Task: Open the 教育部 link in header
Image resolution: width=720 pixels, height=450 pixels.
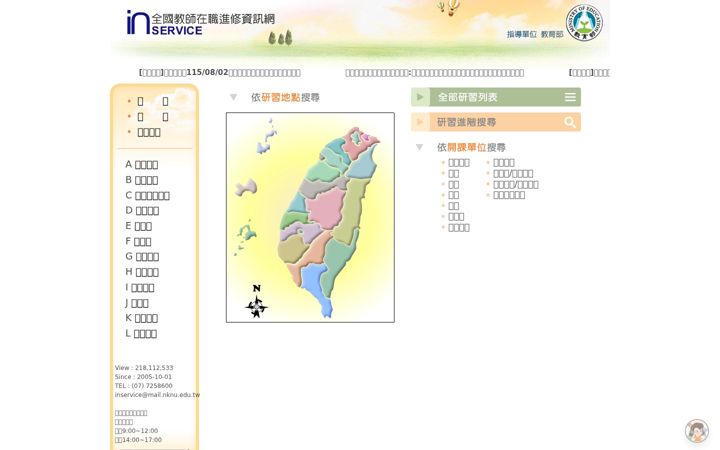Action: [x=552, y=34]
